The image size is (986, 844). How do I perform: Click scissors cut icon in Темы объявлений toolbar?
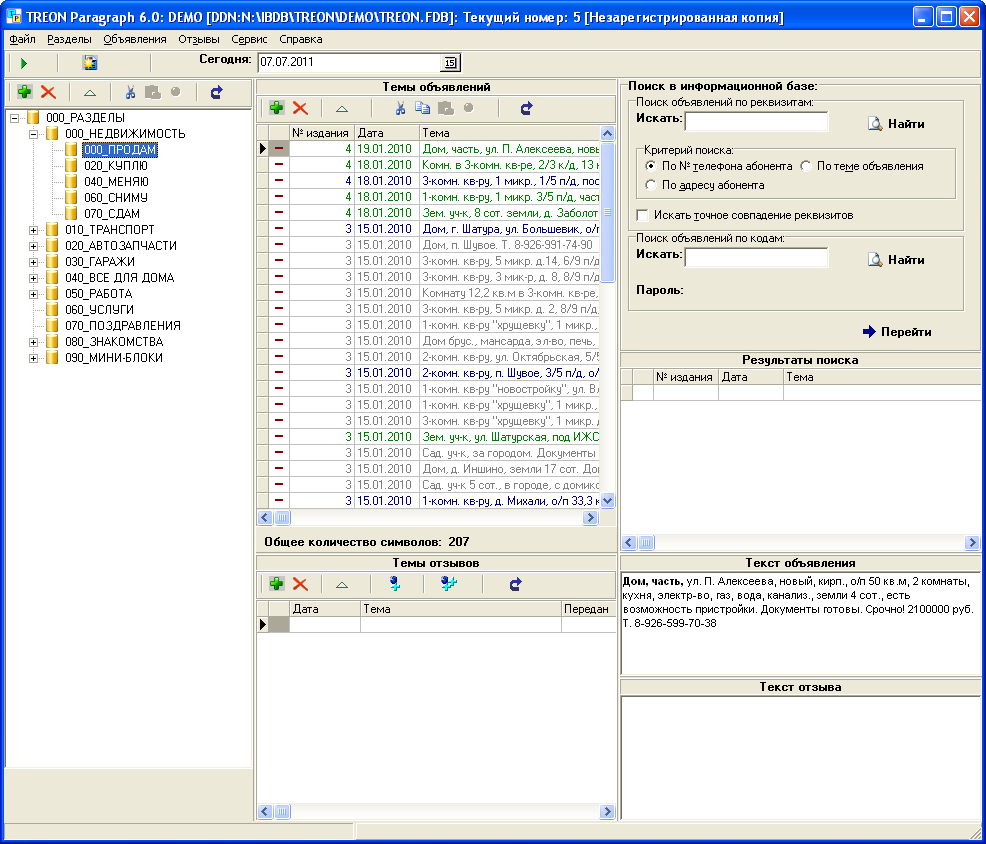(399, 108)
